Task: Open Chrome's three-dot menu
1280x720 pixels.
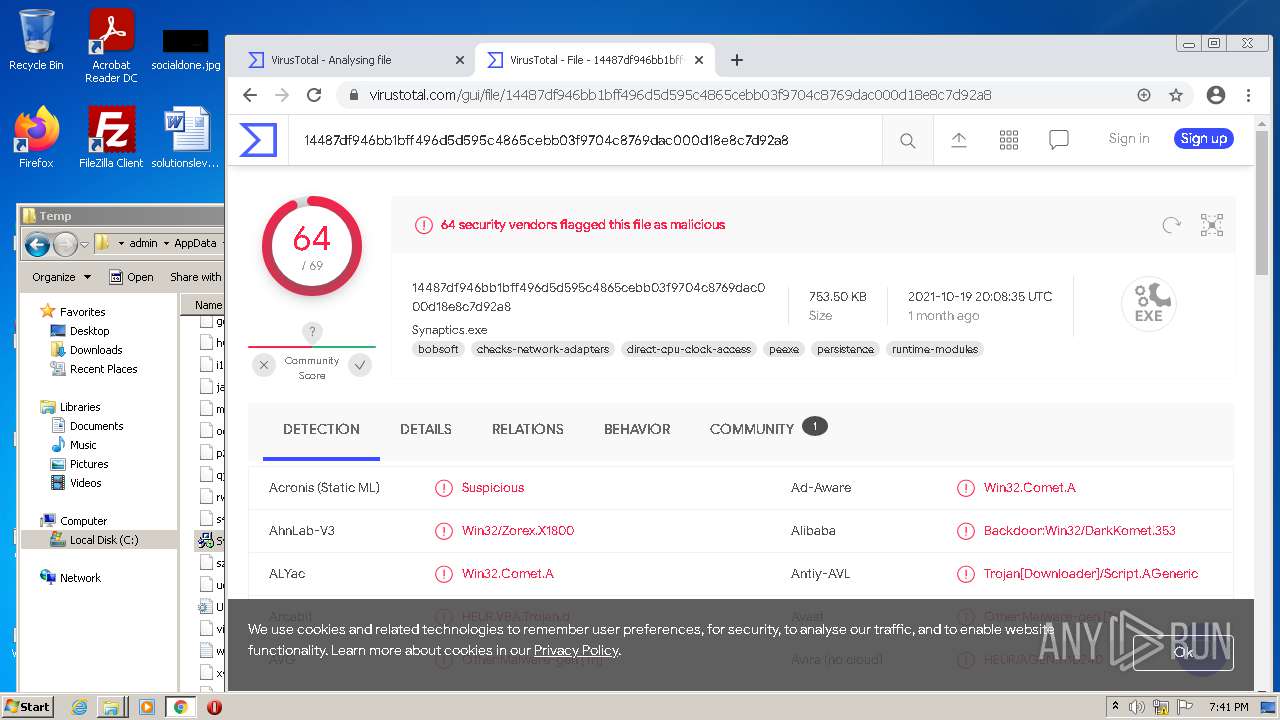Action: pos(1248,95)
